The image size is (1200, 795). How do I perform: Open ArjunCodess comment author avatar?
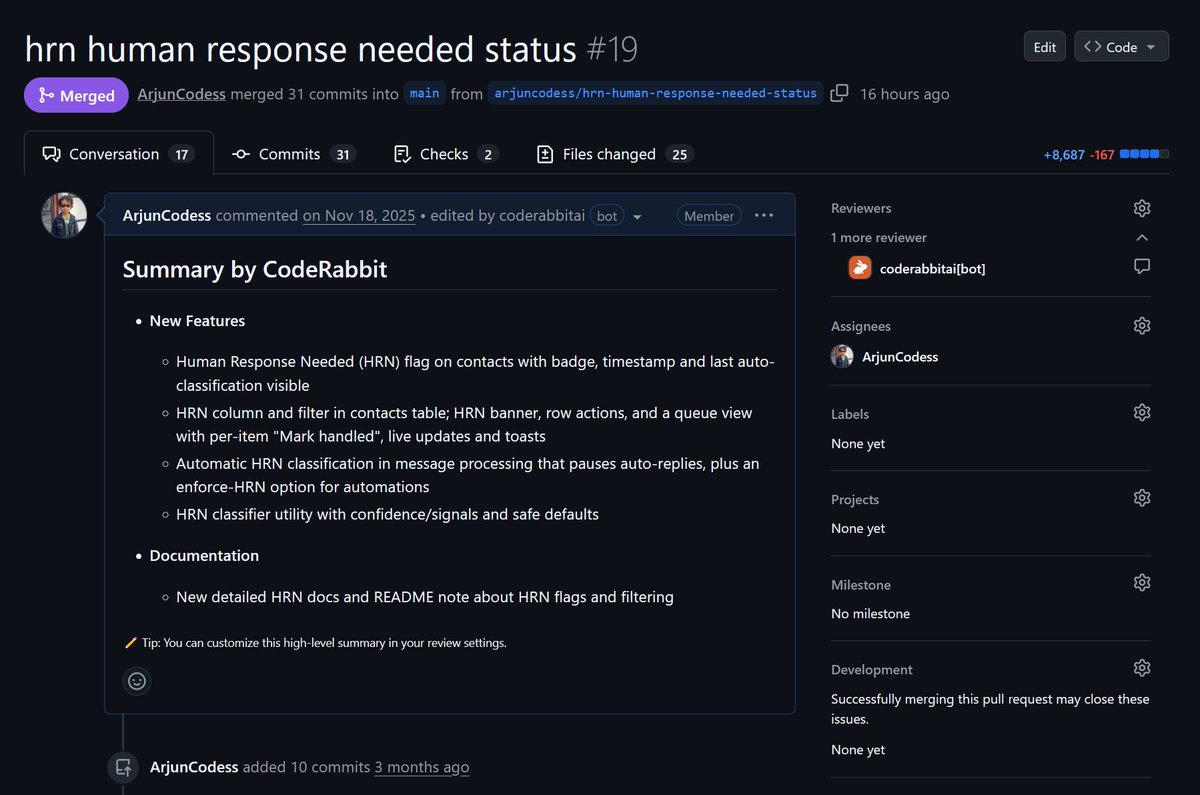coord(64,216)
